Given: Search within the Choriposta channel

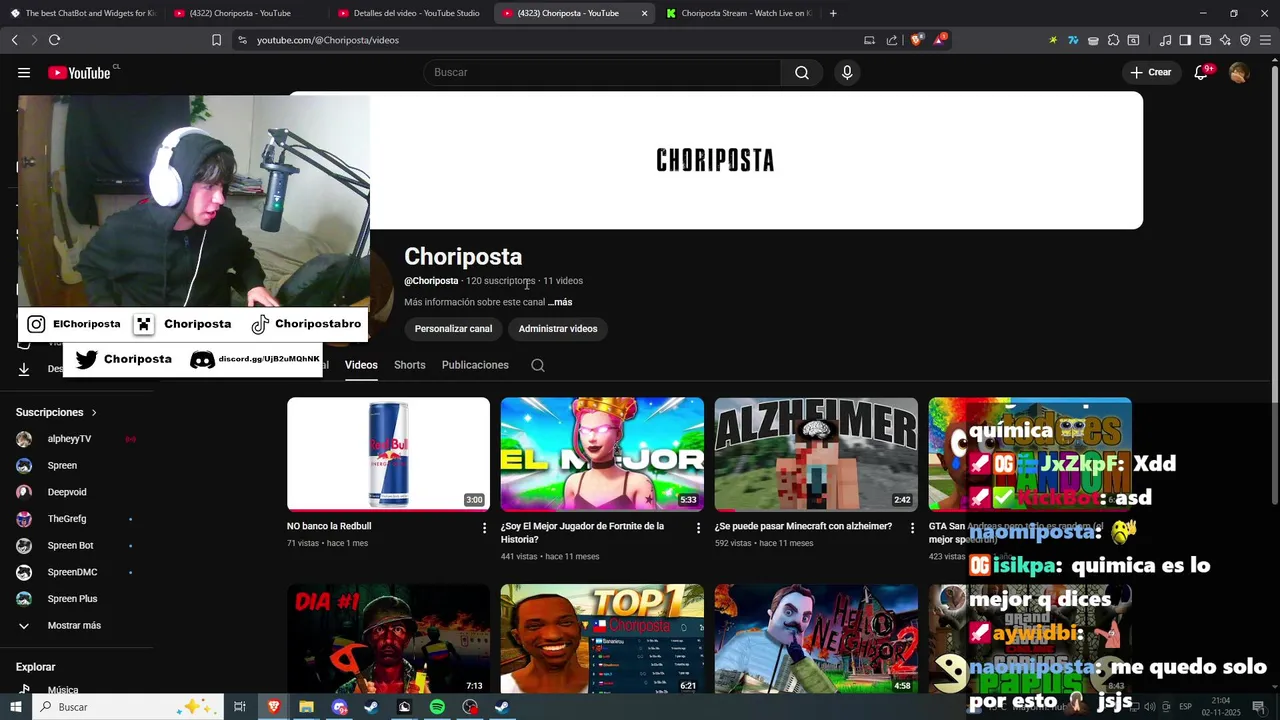Looking at the screenshot, I should (538, 365).
